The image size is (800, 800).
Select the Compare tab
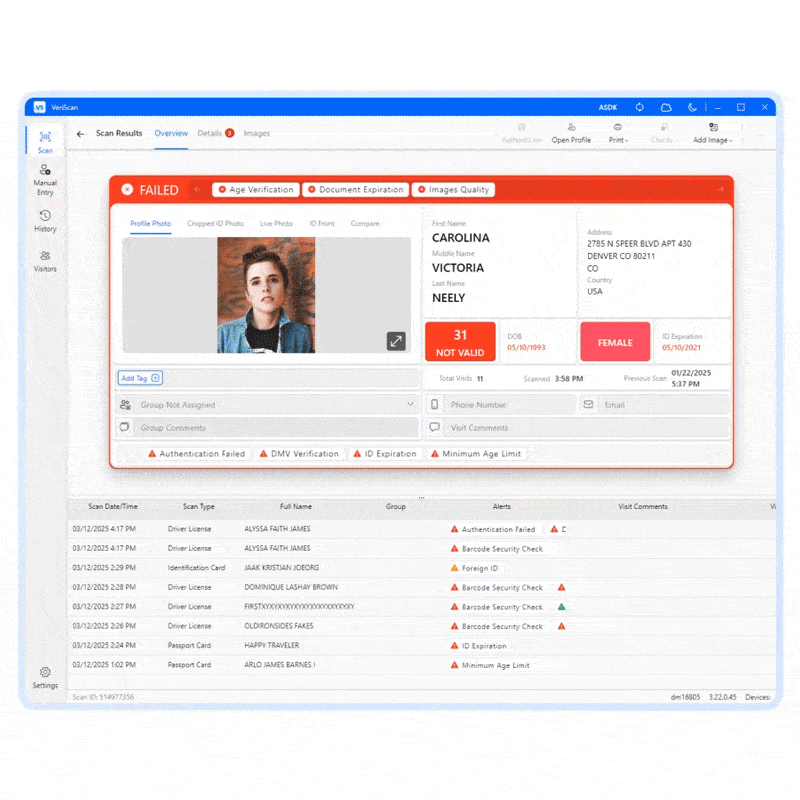tap(365, 223)
